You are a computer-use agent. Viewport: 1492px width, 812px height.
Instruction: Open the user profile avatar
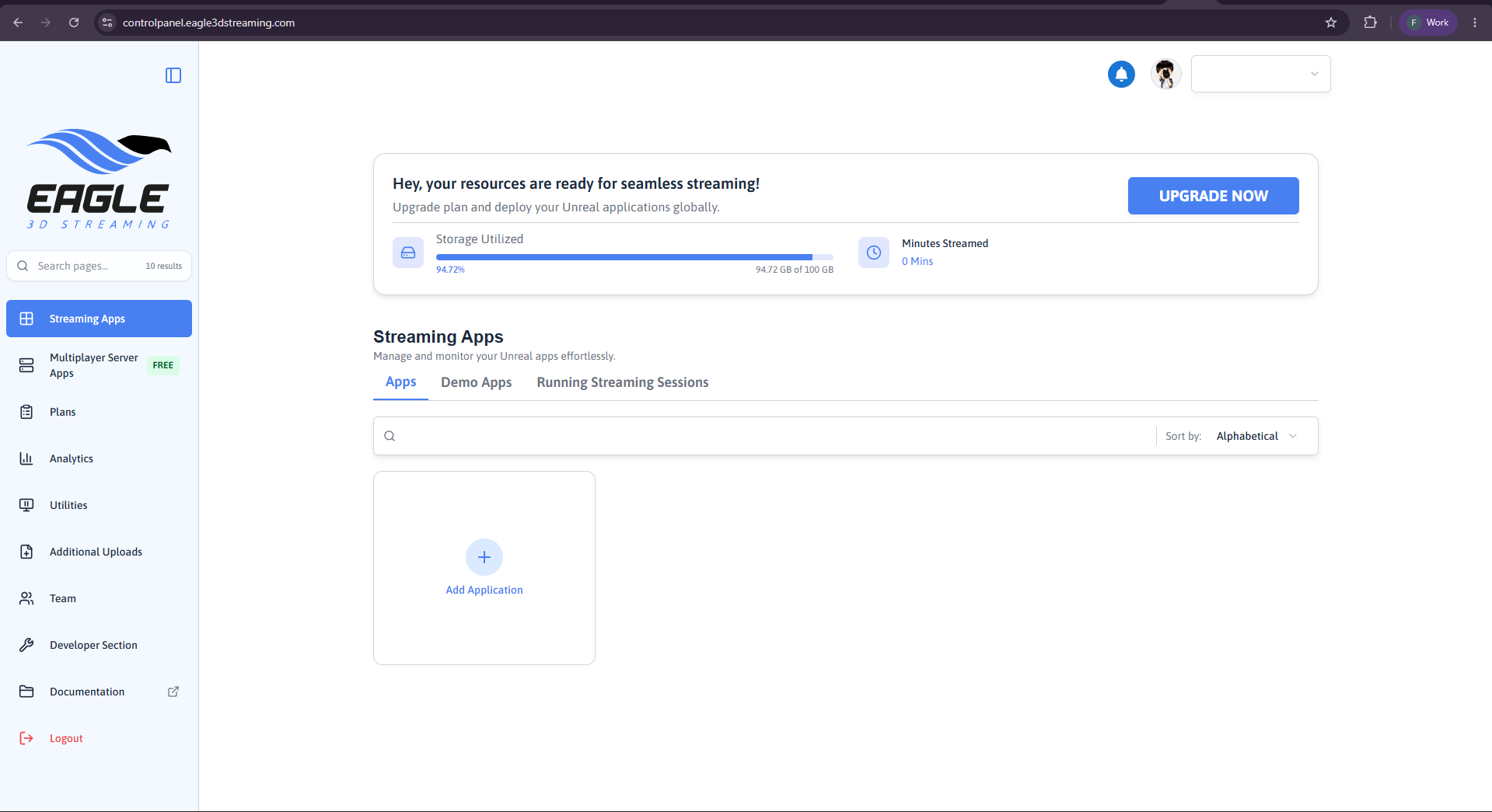[1165, 74]
